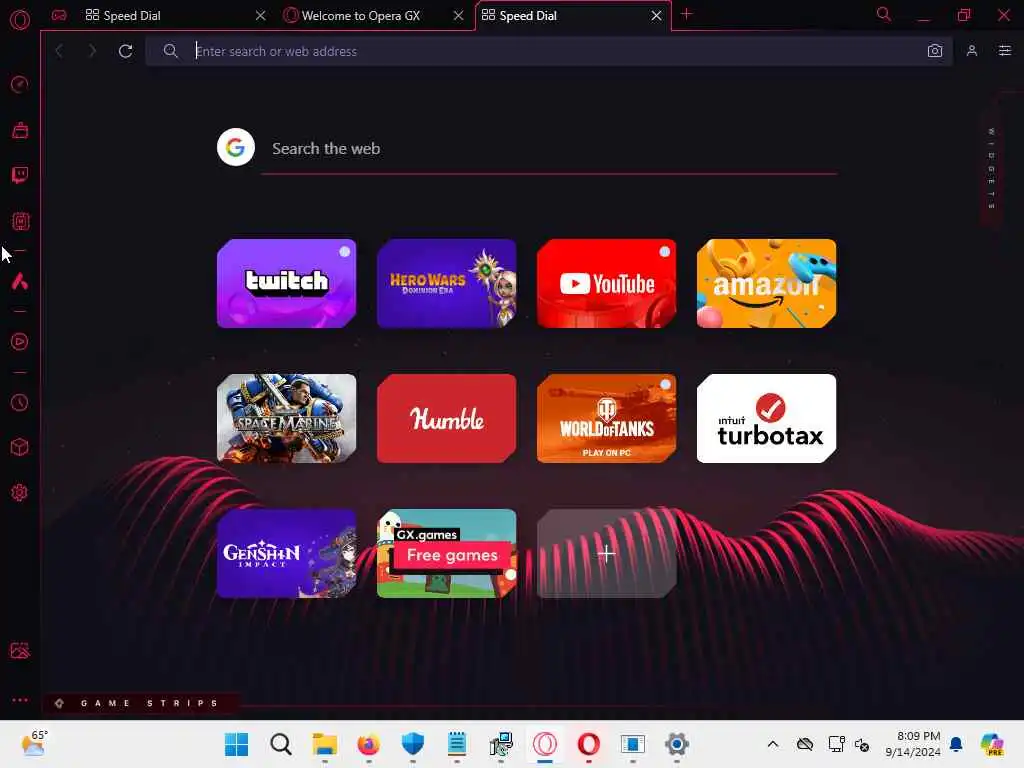Open a new tab with plus button
1024x768 pixels.
pyautogui.click(x=686, y=14)
